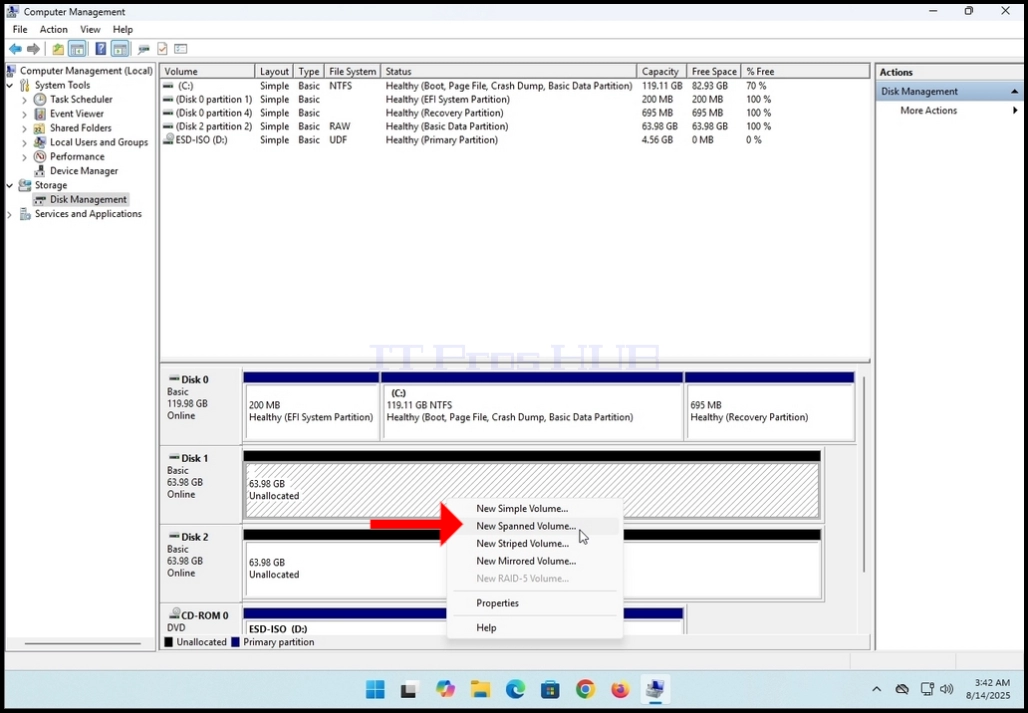Screen dimensions: 1028x713
Task: Select Event Viewer icon in tree
Action: (x=40, y=114)
